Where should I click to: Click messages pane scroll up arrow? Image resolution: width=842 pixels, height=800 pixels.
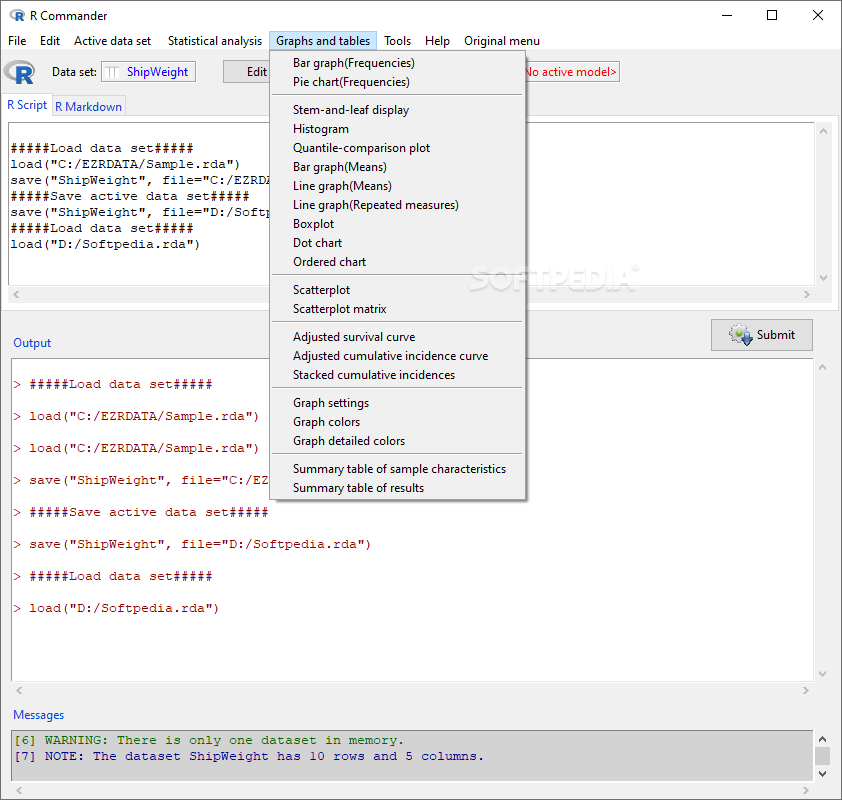(x=822, y=739)
